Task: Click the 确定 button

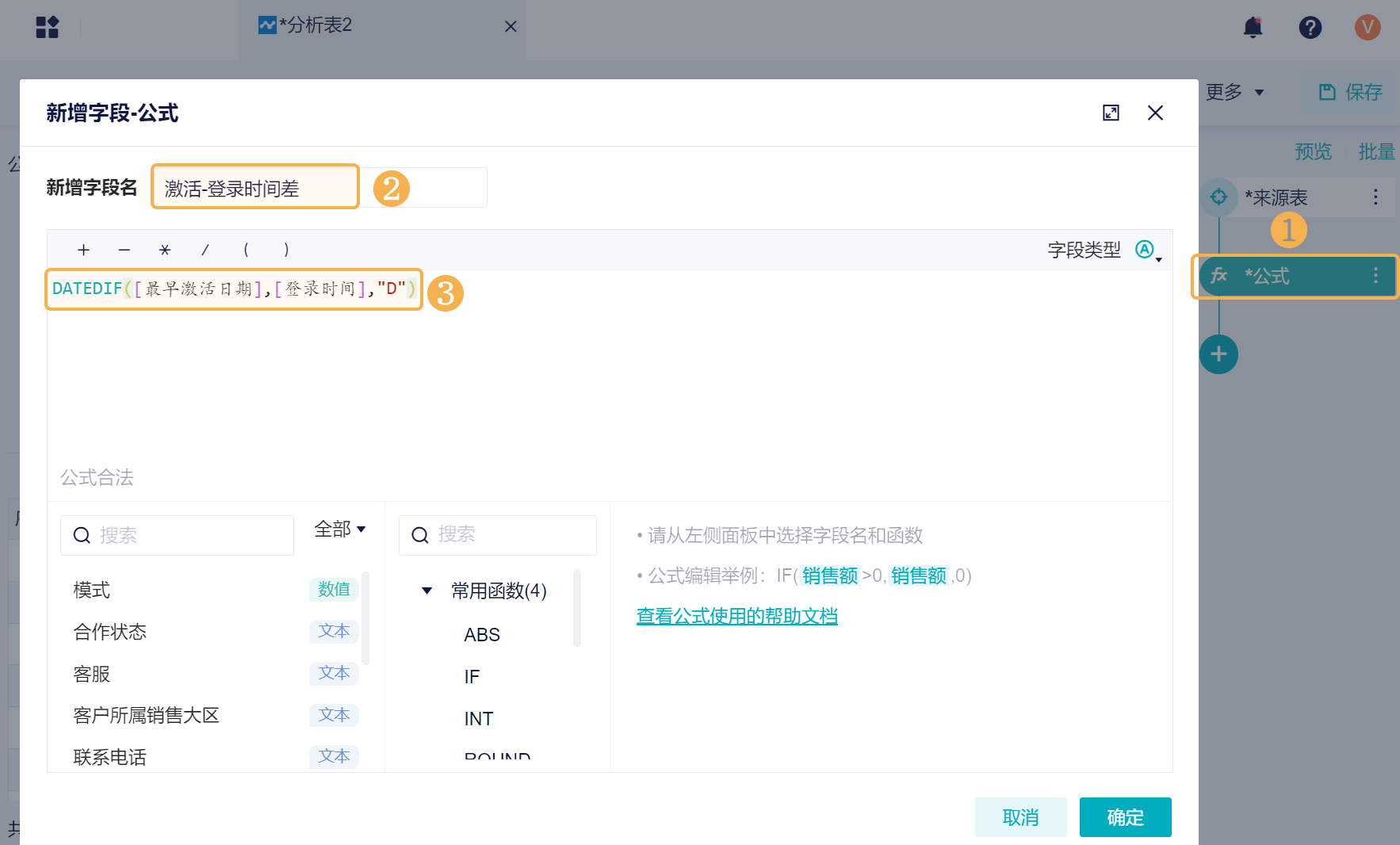Action: (1125, 817)
